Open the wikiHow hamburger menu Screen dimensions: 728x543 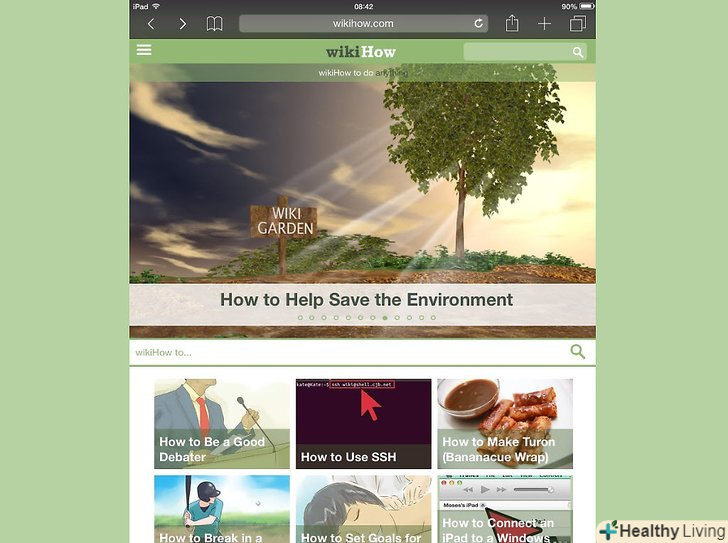coord(144,50)
